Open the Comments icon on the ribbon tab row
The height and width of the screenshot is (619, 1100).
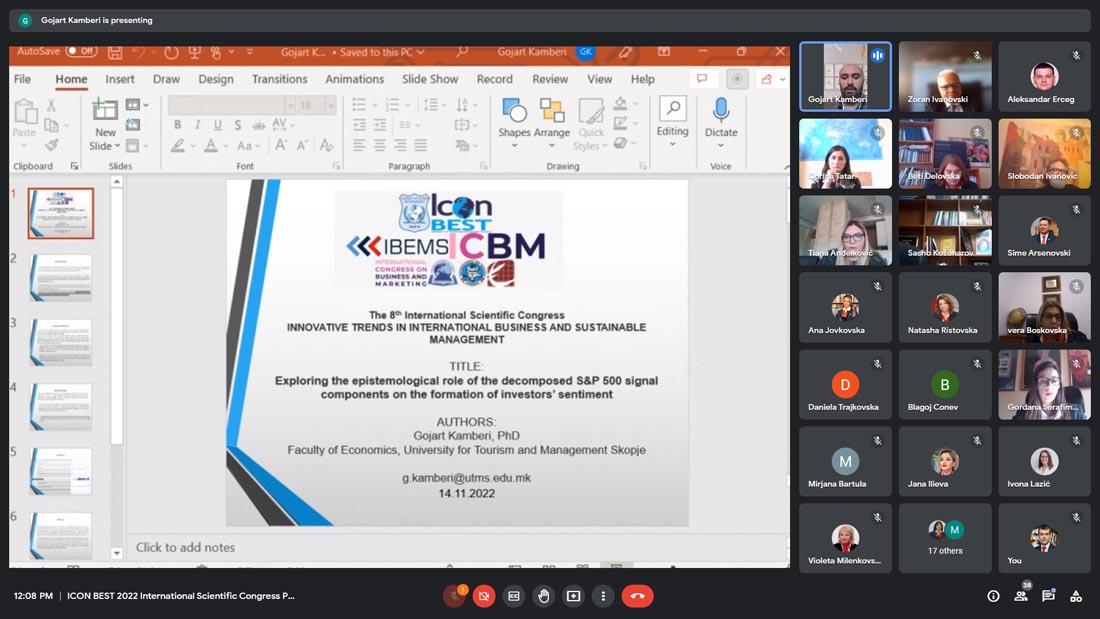coord(702,79)
